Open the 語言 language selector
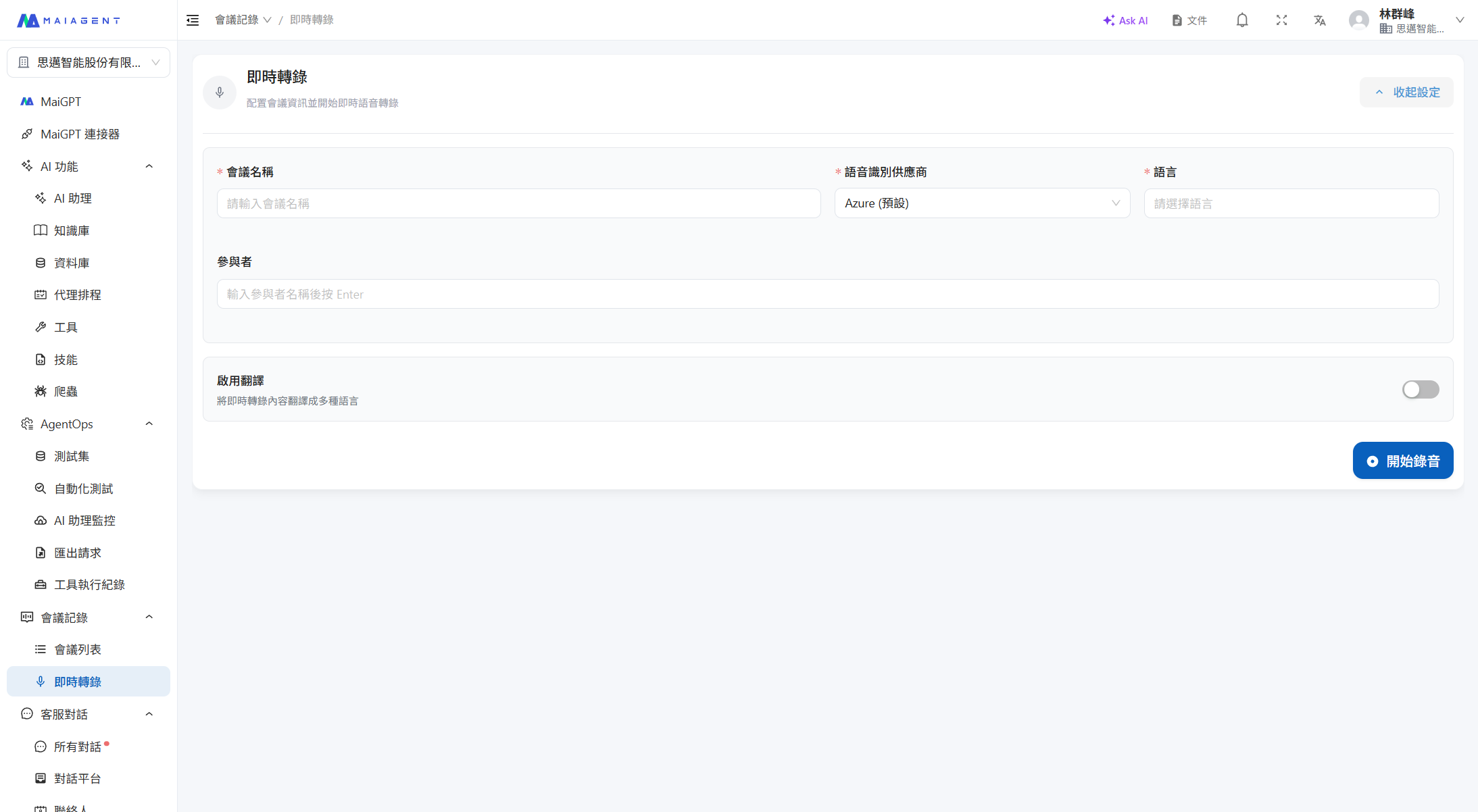1478x812 pixels. (1291, 203)
